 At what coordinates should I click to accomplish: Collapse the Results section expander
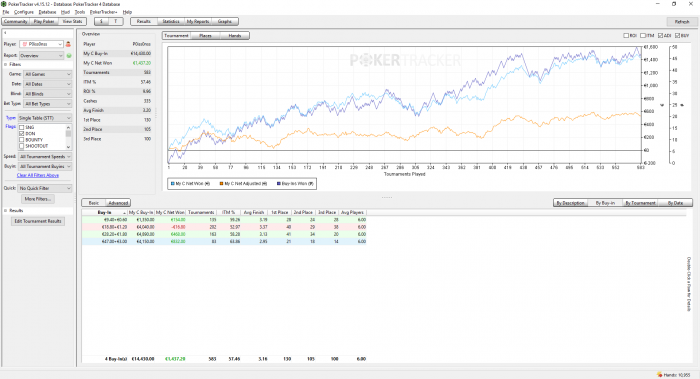[6, 210]
